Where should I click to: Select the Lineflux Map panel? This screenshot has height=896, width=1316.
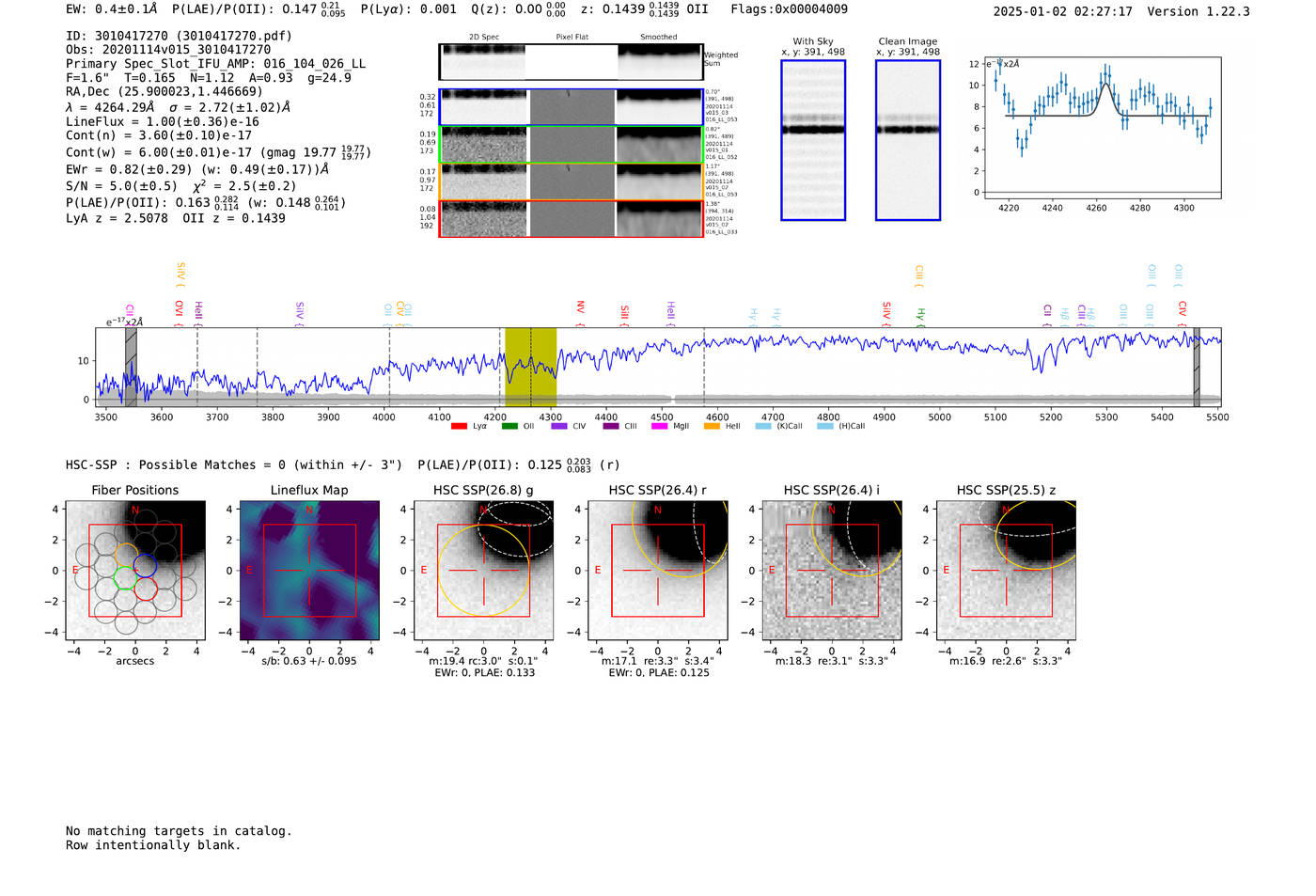pyautogui.click(x=309, y=571)
